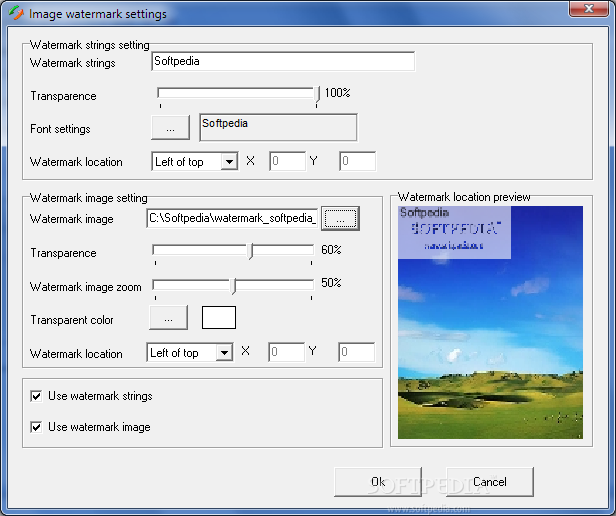This screenshot has width=616, height=516.
Task: Open Font settings browse button
Action: click(170, 128)
